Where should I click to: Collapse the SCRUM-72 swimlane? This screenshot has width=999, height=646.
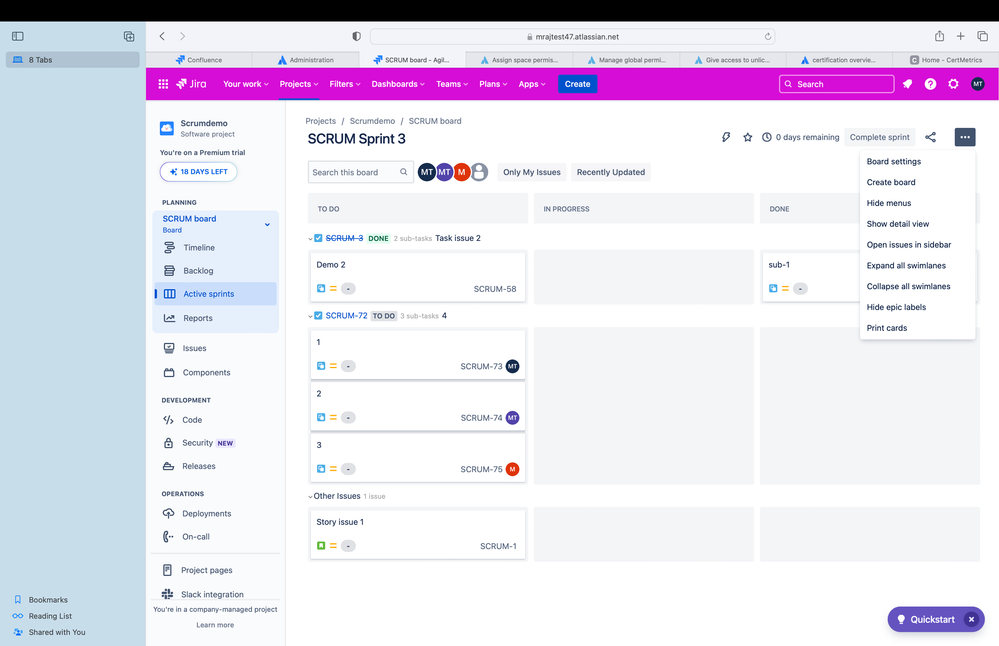pos(310,316)
